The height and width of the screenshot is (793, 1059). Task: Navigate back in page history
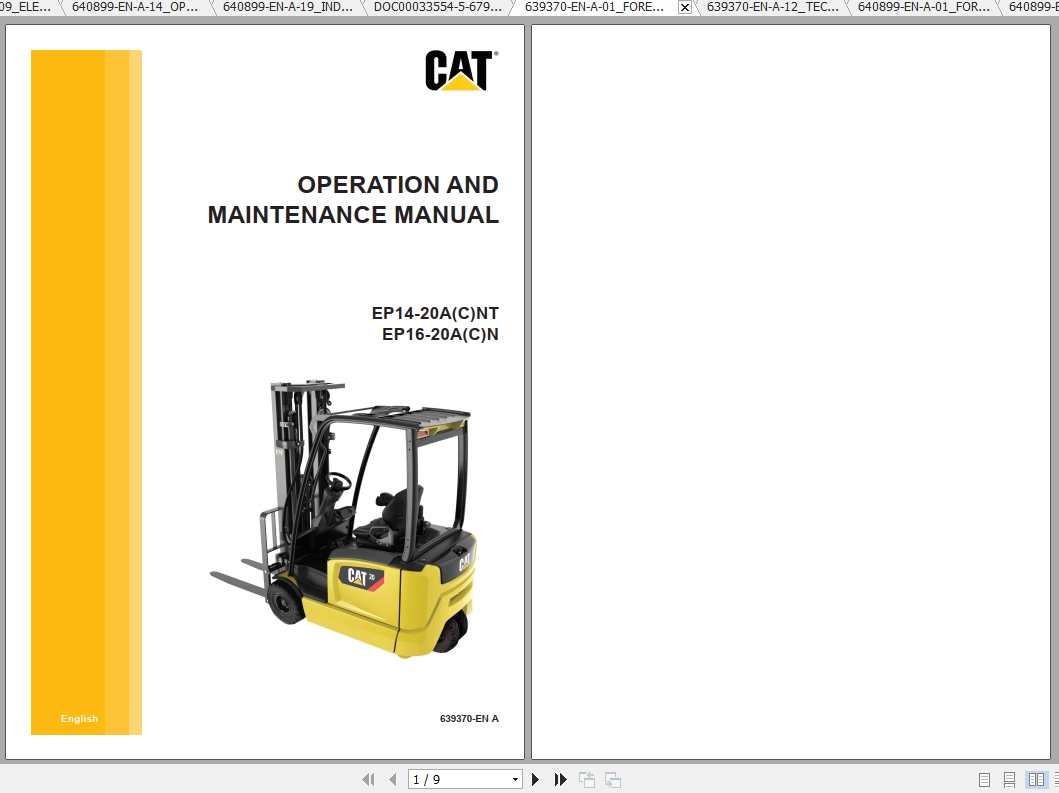click(586, 779)
